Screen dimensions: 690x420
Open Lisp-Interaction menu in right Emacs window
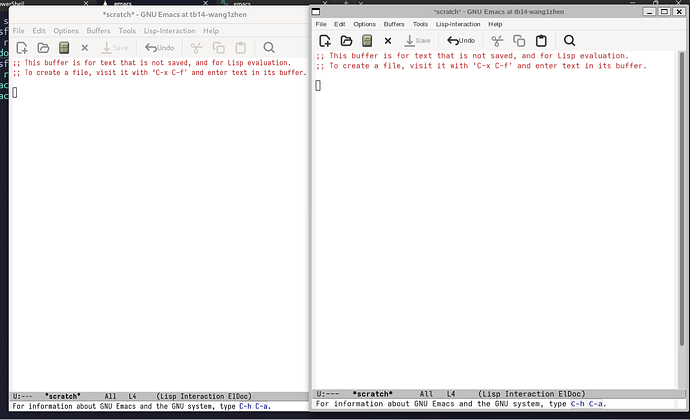pyautogui.click(x=458, y=24)
